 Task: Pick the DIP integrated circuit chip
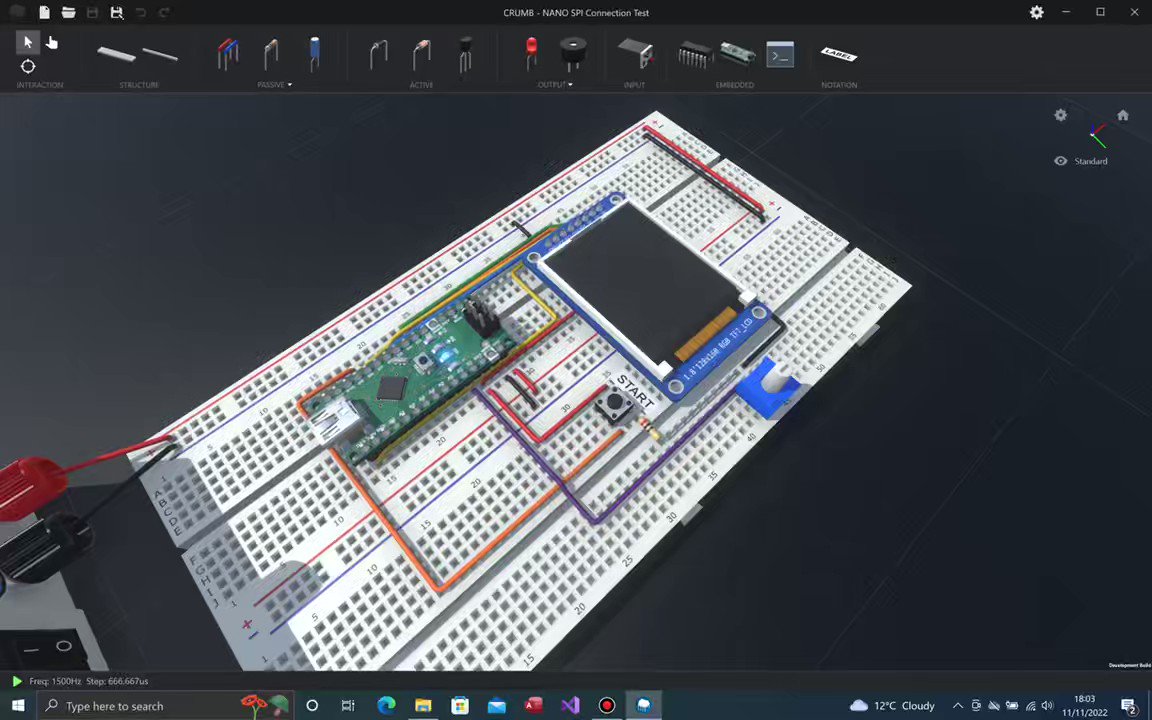[695, 55]
